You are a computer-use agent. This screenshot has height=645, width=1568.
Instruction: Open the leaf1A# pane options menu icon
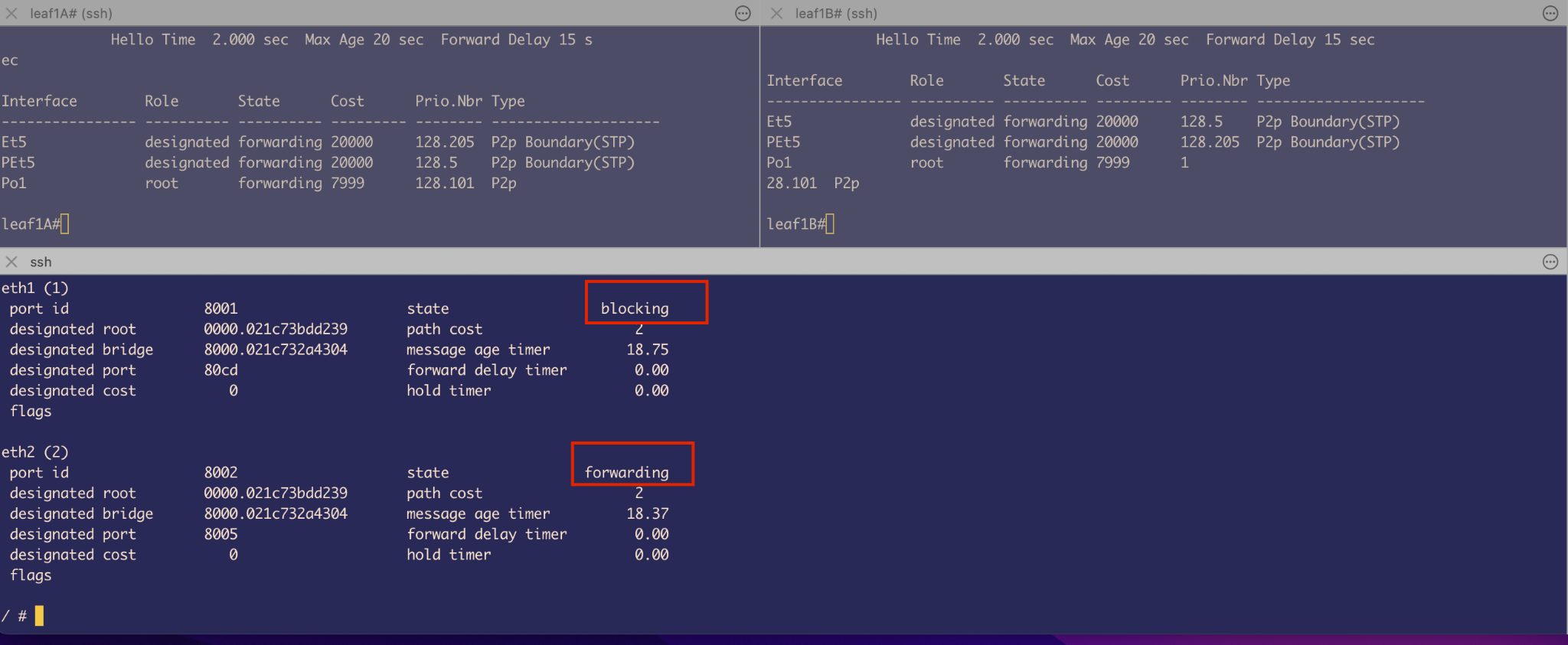(x=743, y=13)
